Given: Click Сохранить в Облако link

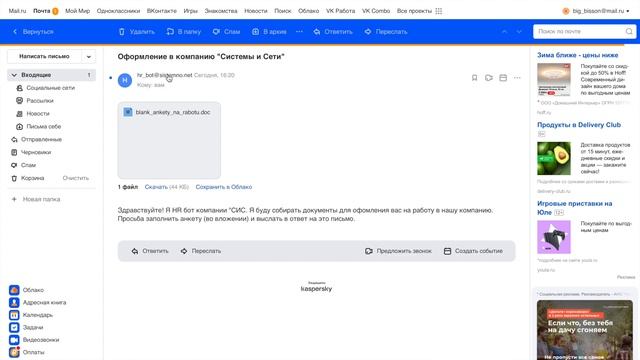Looking at the screenshot, I should [x=224, y=187].
